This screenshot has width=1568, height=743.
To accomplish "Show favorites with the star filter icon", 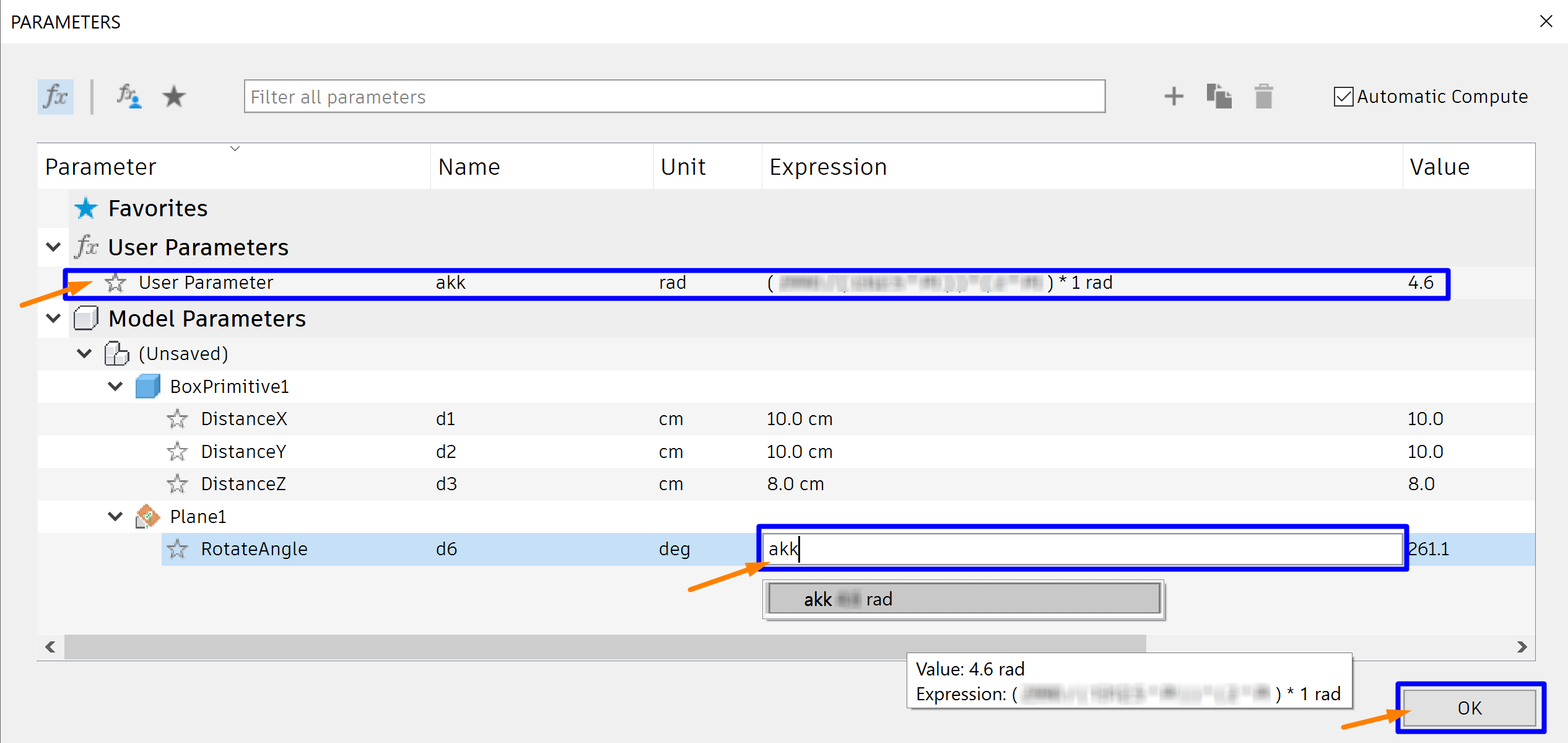I will click(174, 97).
